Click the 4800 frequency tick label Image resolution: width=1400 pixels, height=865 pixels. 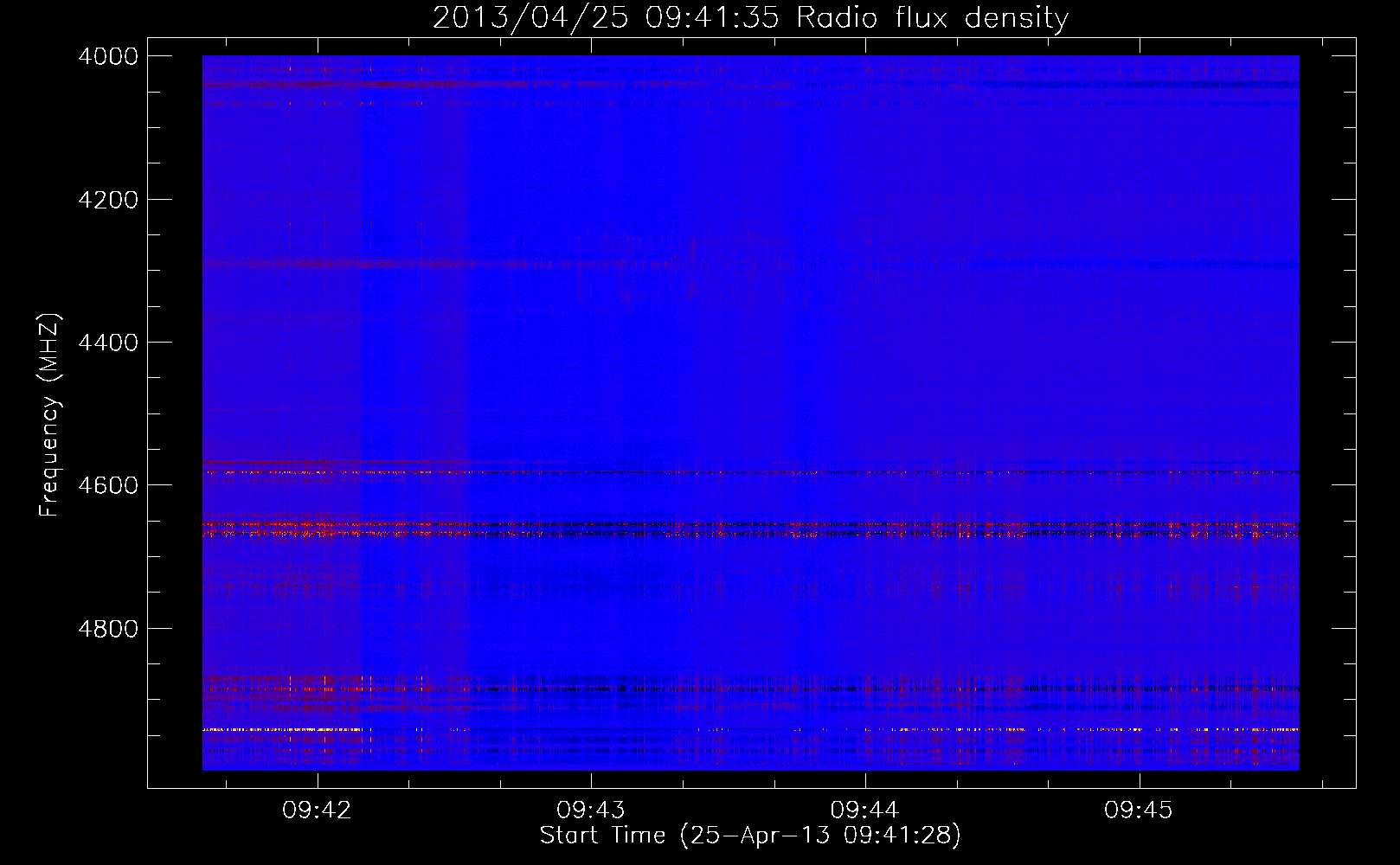pos(108,629)
